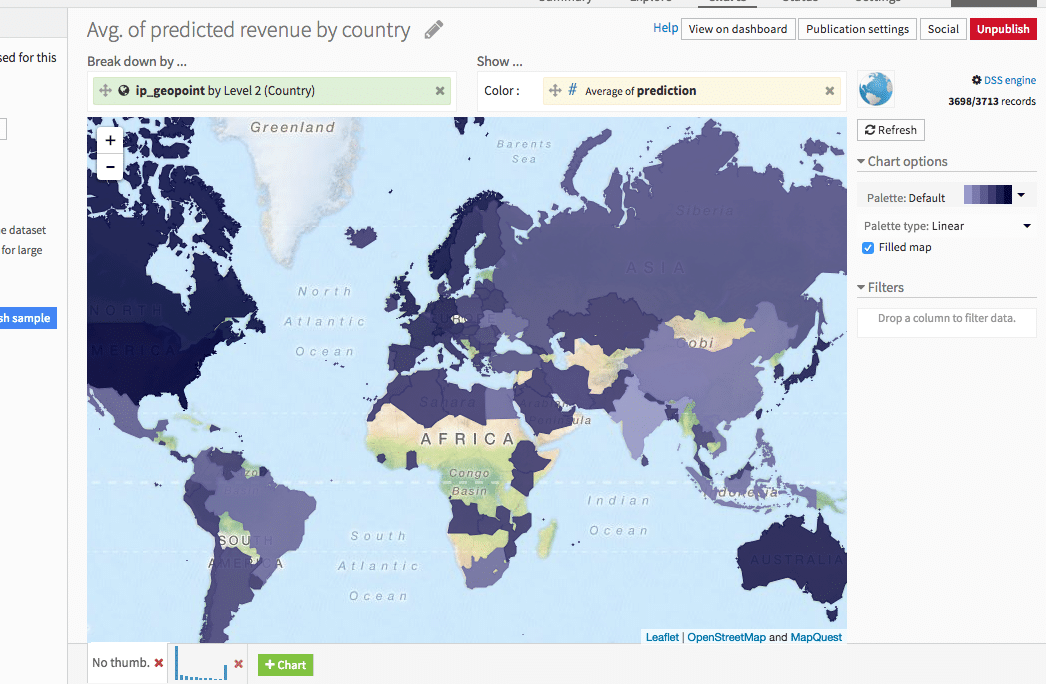
Task: Zoom in on the map
Action: click(x=110, y=141)
